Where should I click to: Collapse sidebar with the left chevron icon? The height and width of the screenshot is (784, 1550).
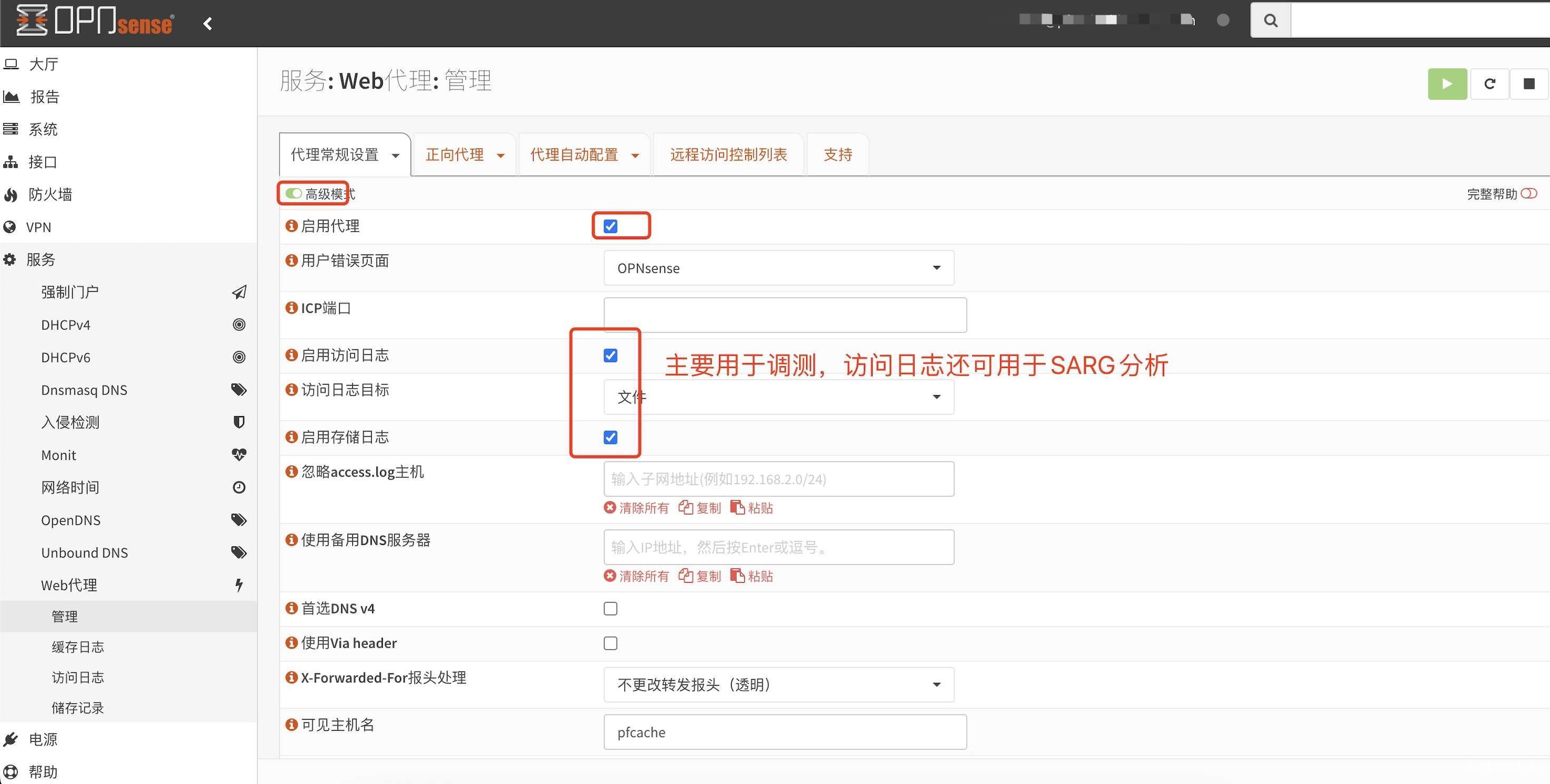208,24
